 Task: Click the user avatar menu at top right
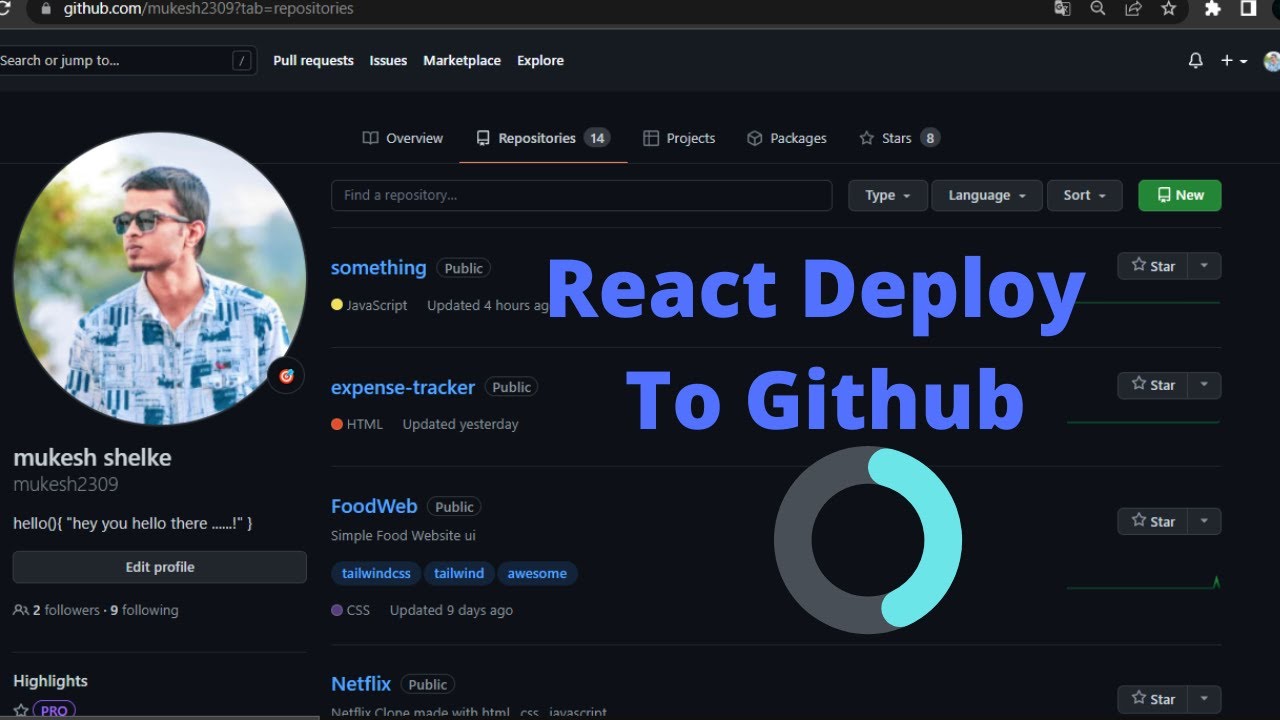click(1272, 61)
